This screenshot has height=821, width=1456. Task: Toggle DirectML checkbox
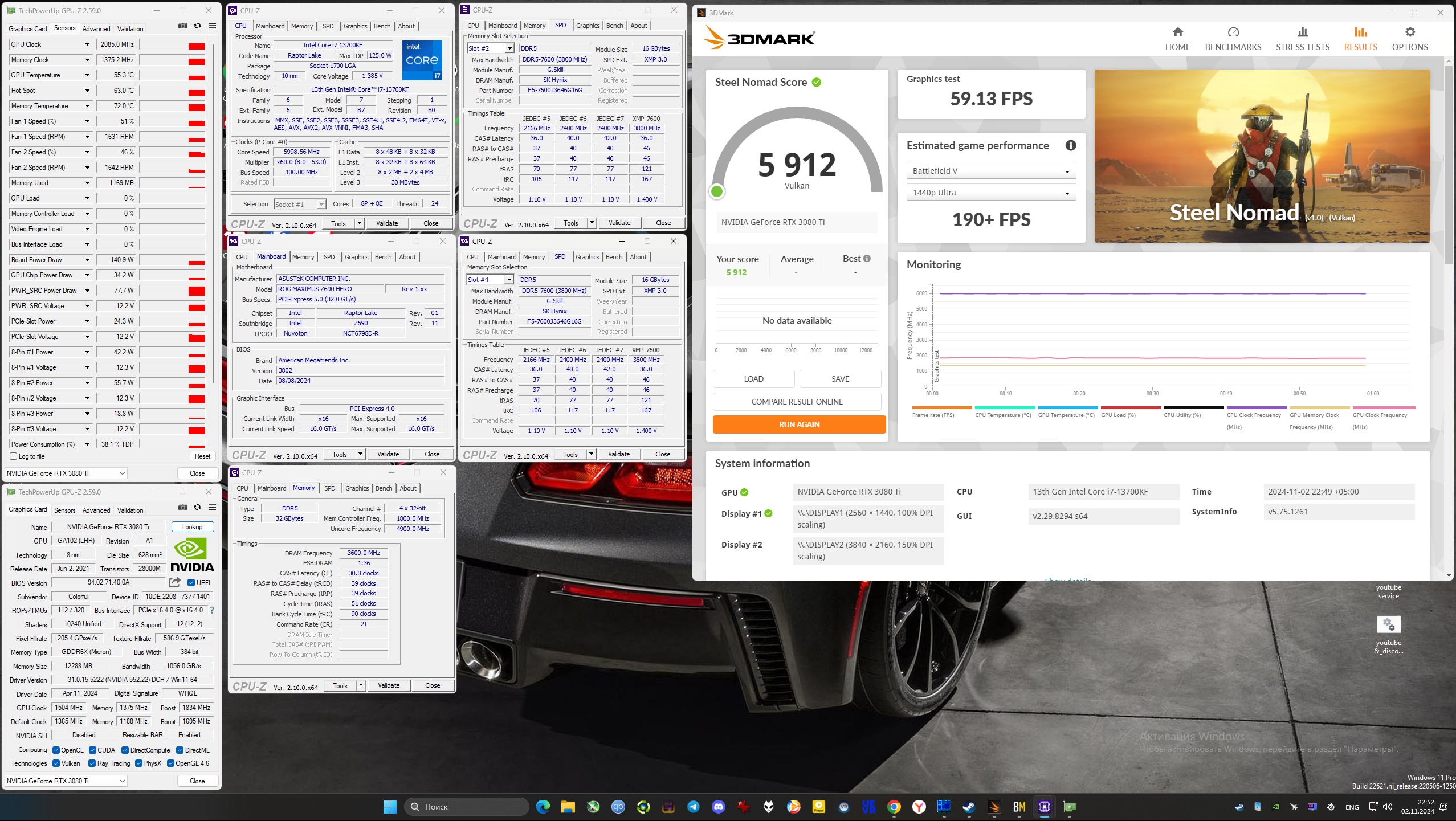pyautogui.click(x=180, y=750)
